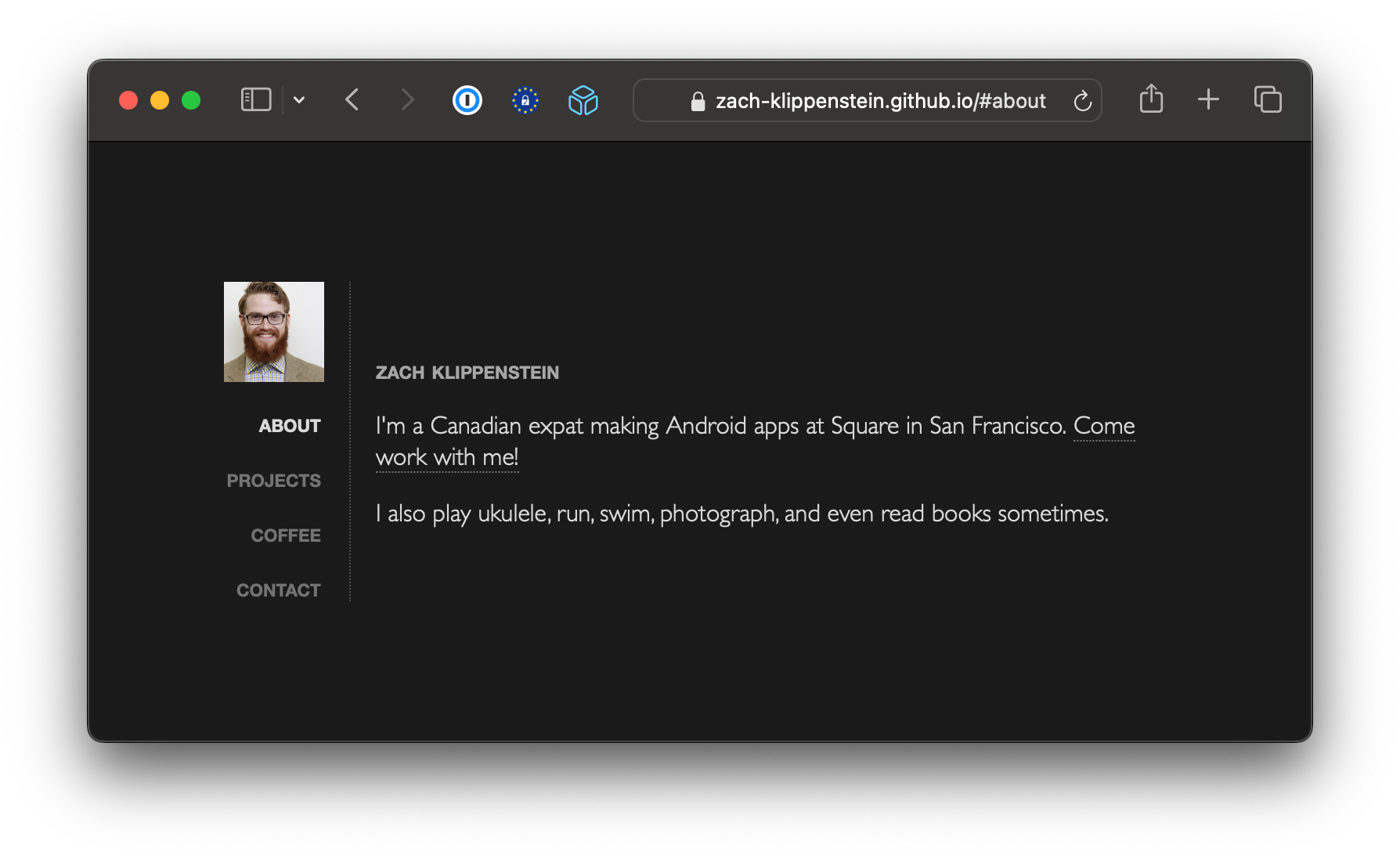Navigate back using the back arrow
Viewport: 1400px width, 858px height.
352,99
